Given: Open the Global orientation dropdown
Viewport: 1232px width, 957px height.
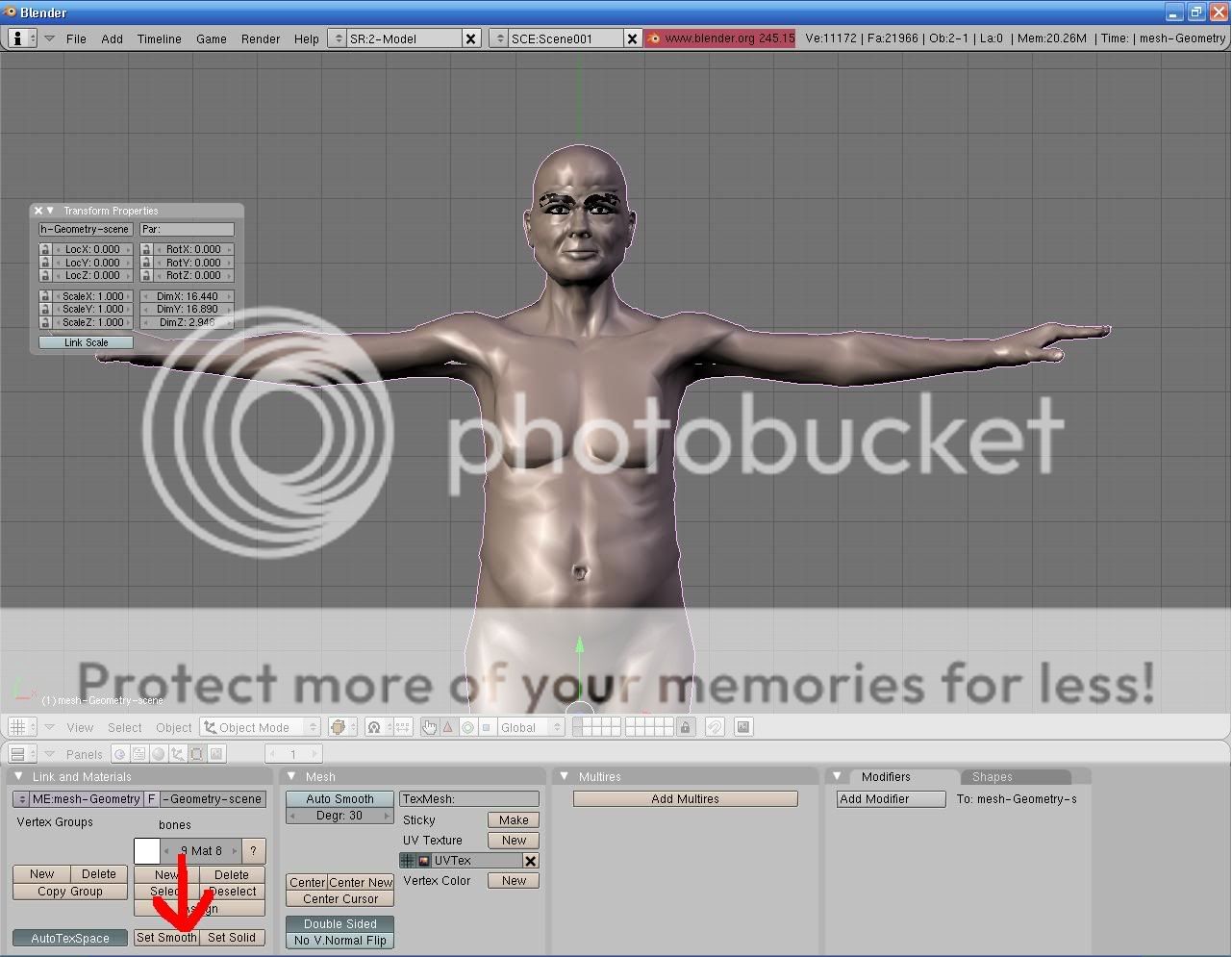Looking at the screenshot, I should (x=531, y=727).
